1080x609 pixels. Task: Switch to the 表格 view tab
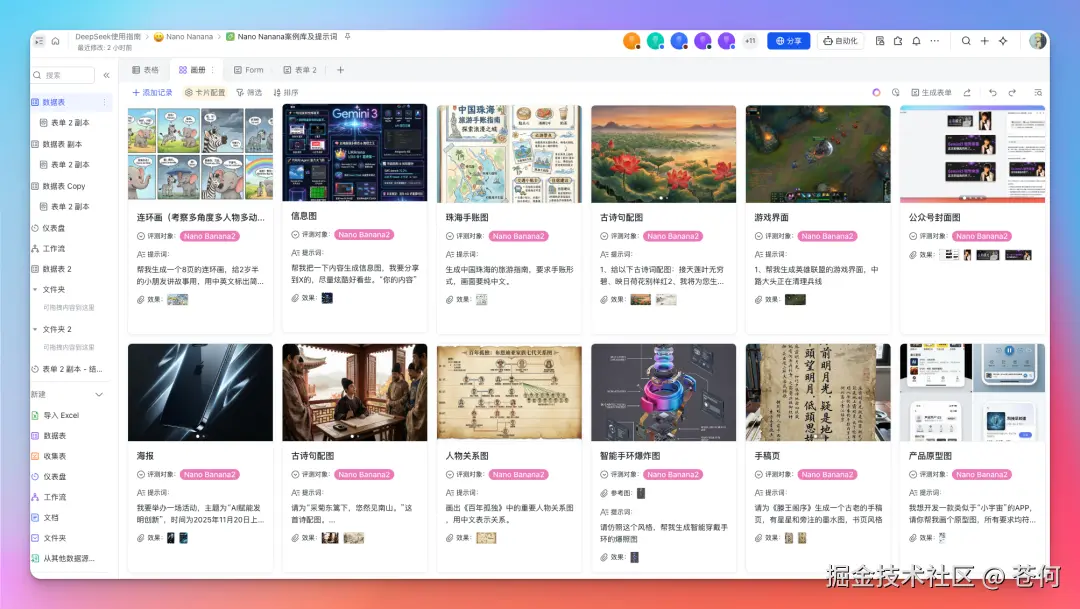[150, 70]
